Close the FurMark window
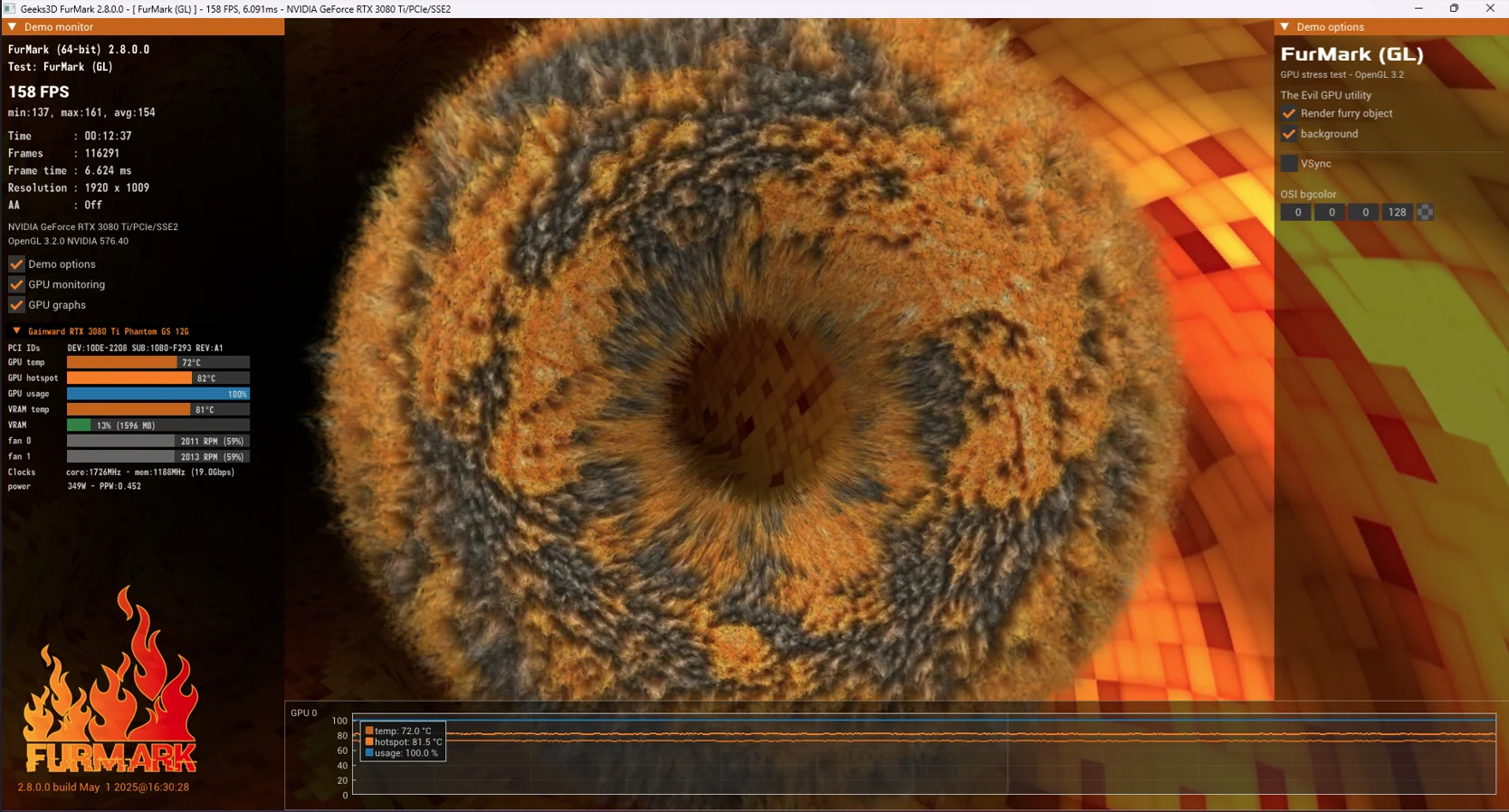 (1490, 9)
